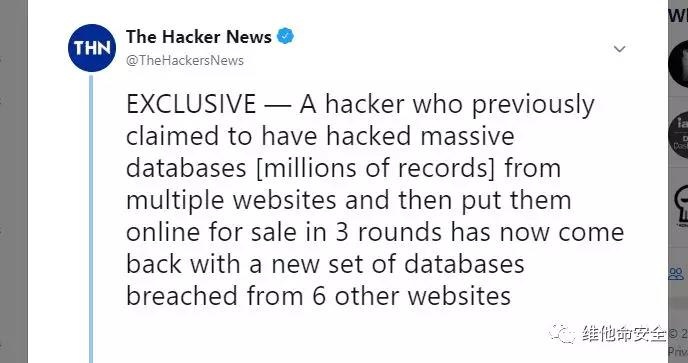688x363 pixels.
Task: Click the people icon in sidebar
Action: 676,274
